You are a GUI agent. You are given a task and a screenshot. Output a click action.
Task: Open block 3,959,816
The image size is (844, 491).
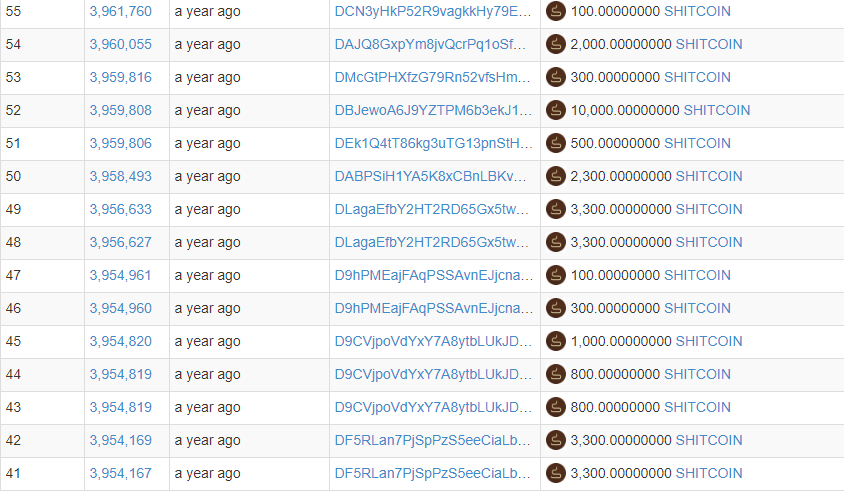pyautogui.click(x=121, y=78)
